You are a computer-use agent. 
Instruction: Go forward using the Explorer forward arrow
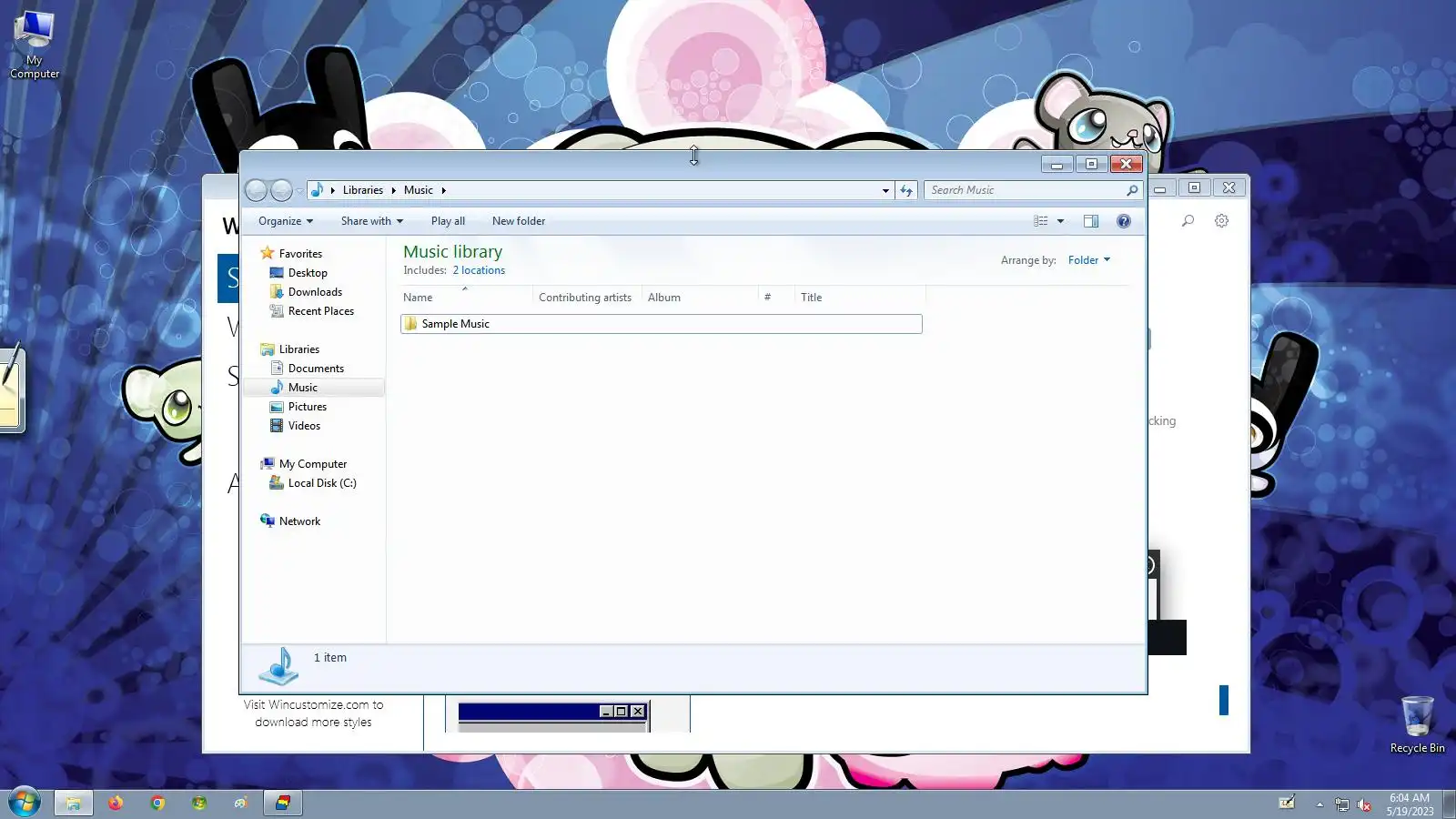pyautogui.click(x=281, y=190)
